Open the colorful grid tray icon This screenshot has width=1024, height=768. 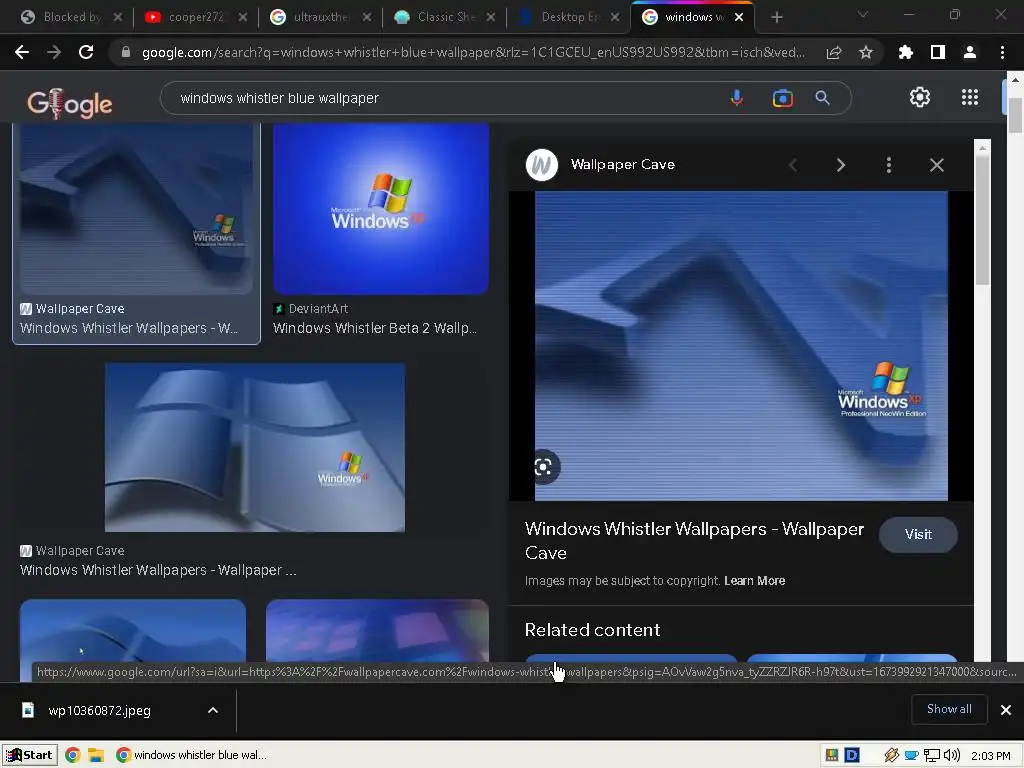click(831, 755)
